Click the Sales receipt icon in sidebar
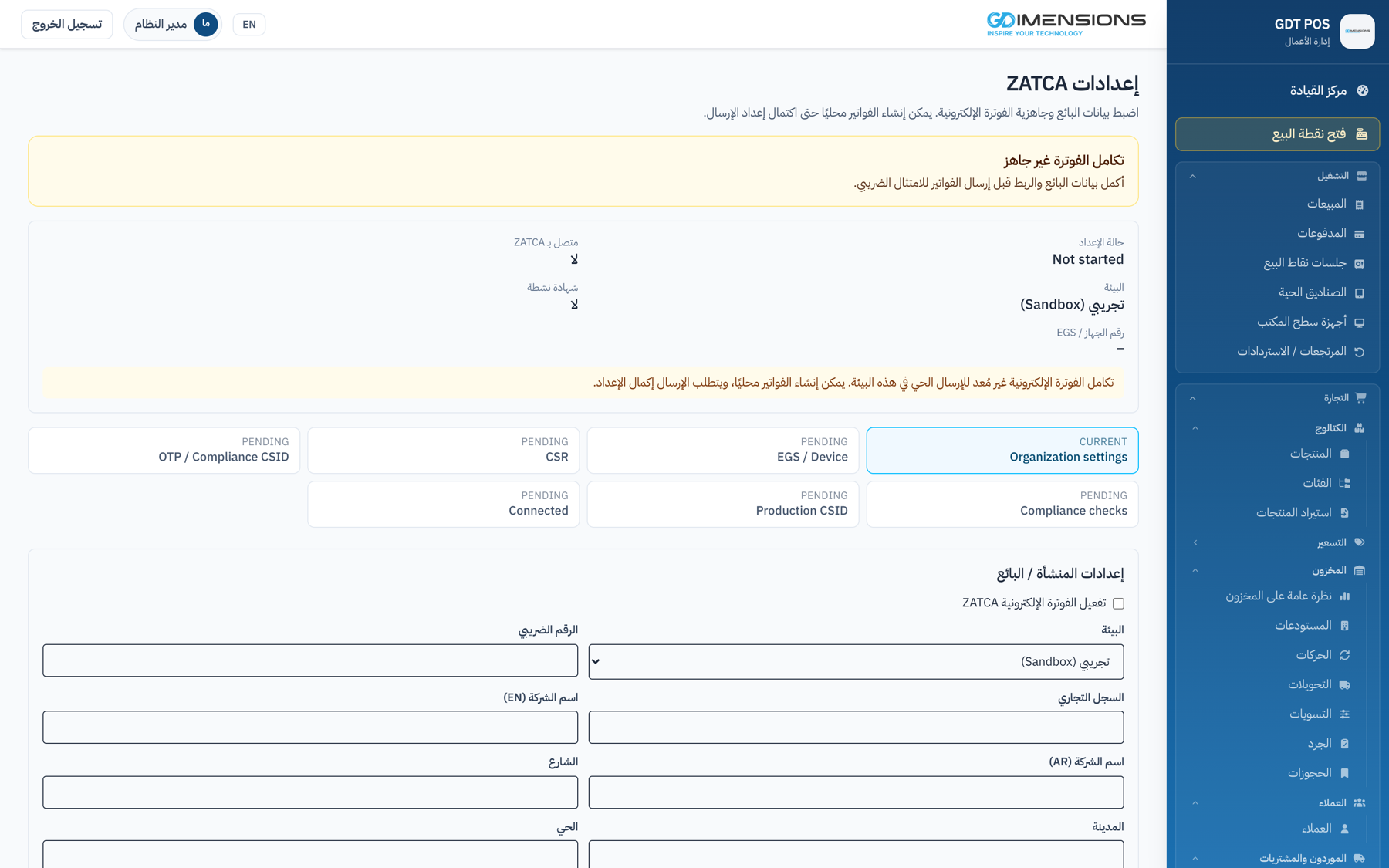The width and height of the screenshot is (1389, 868). [1359, 204]
